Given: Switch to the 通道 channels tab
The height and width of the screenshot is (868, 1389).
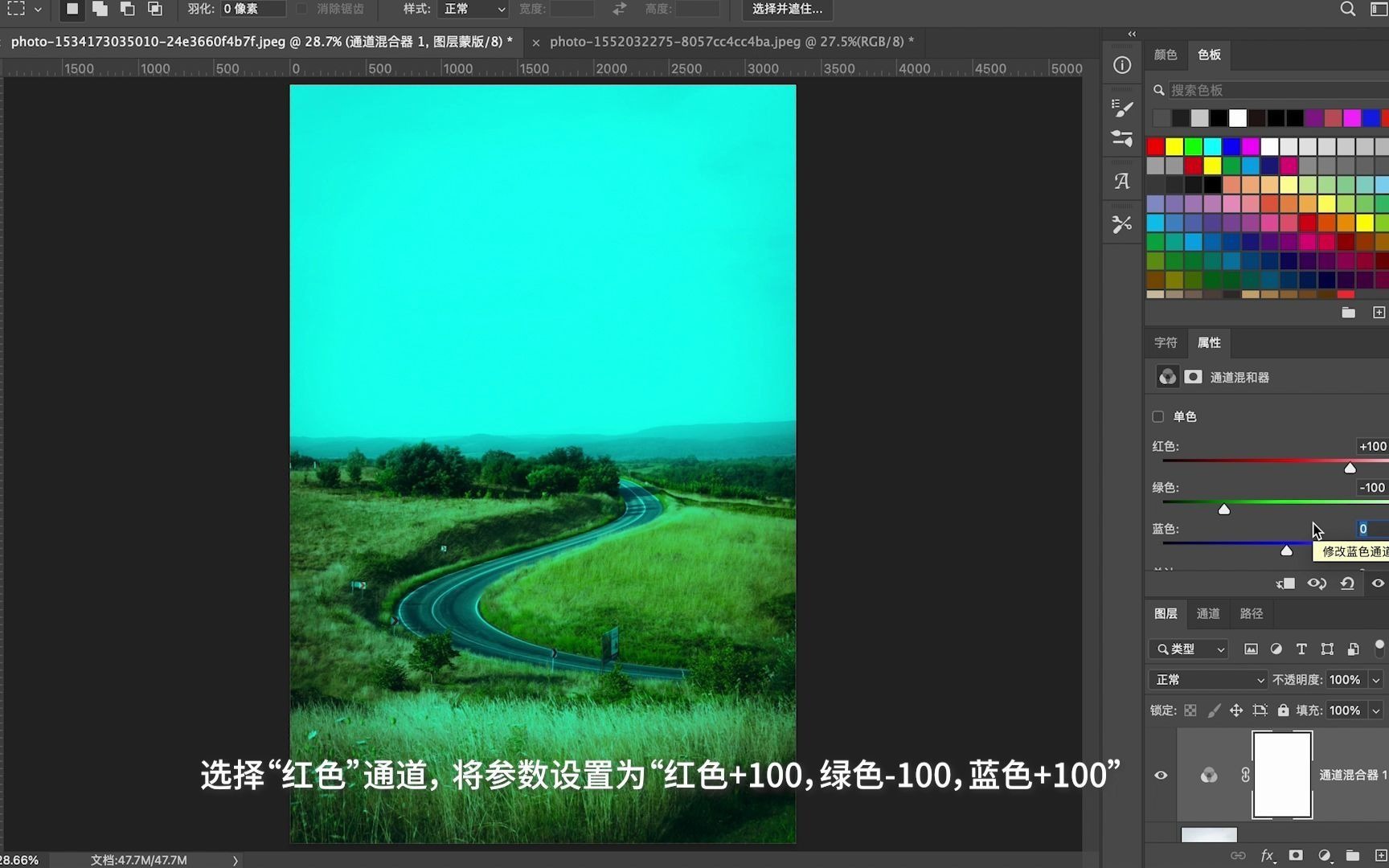Looking at the screenshot, I should pyautogui.click(x=1208, y=613).
